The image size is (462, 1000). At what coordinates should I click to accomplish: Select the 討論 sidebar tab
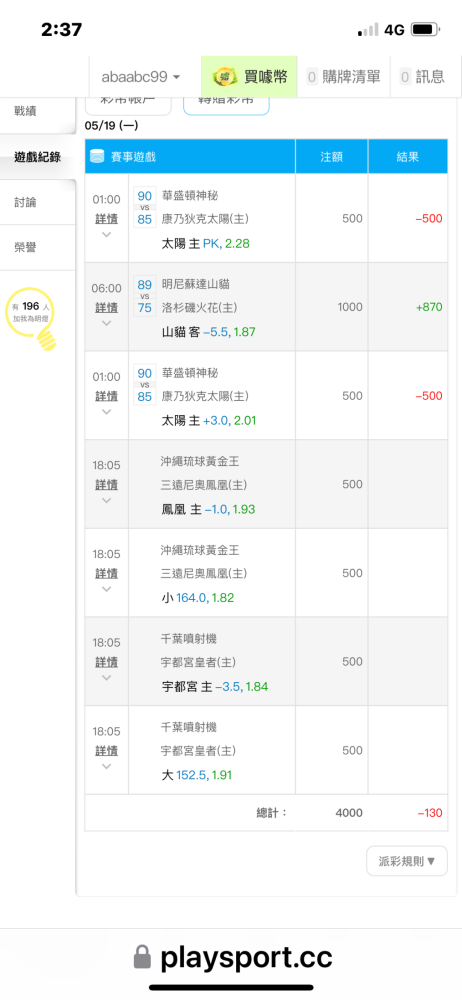37,202
